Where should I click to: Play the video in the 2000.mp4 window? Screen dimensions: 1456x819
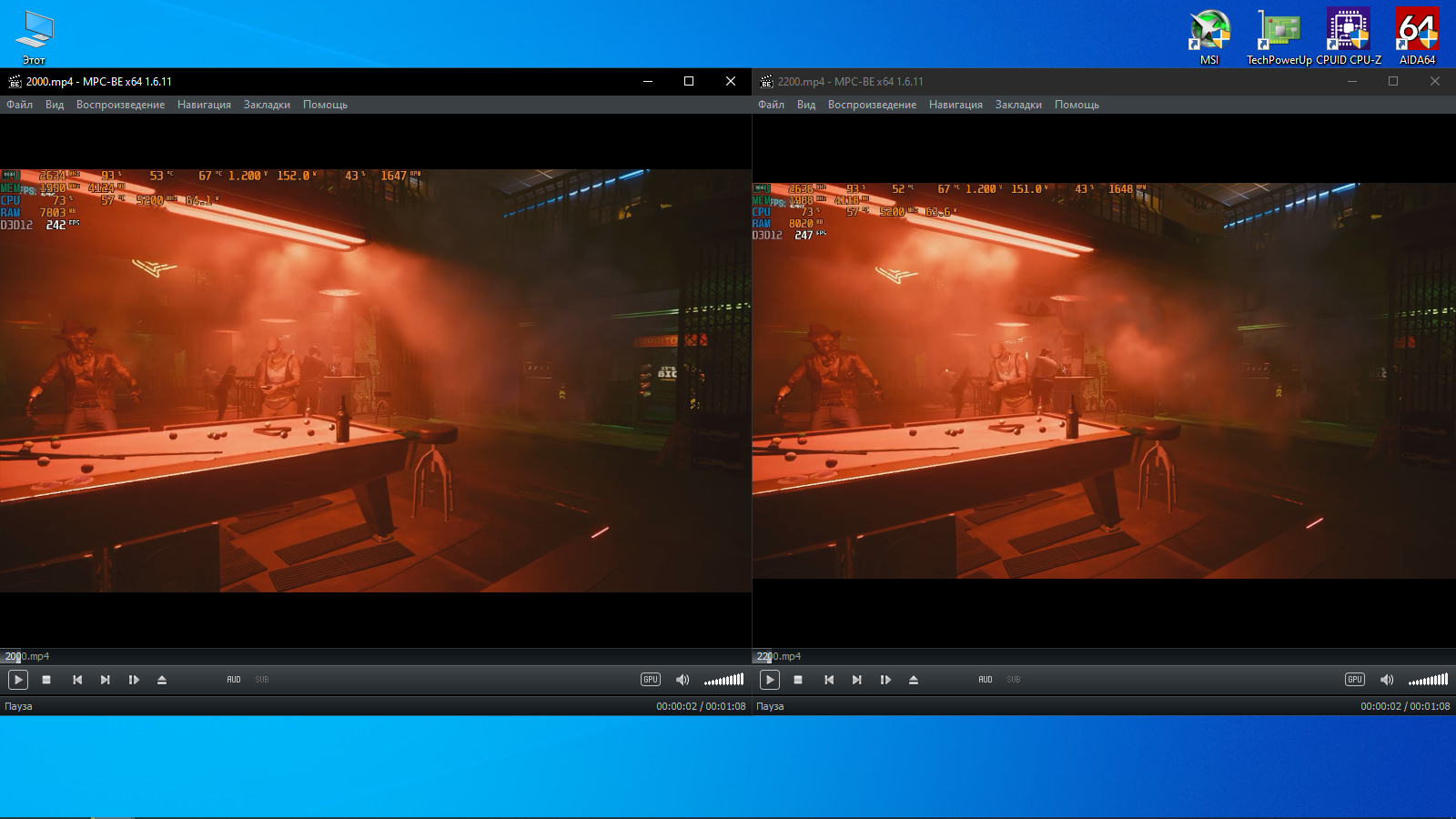18,680
